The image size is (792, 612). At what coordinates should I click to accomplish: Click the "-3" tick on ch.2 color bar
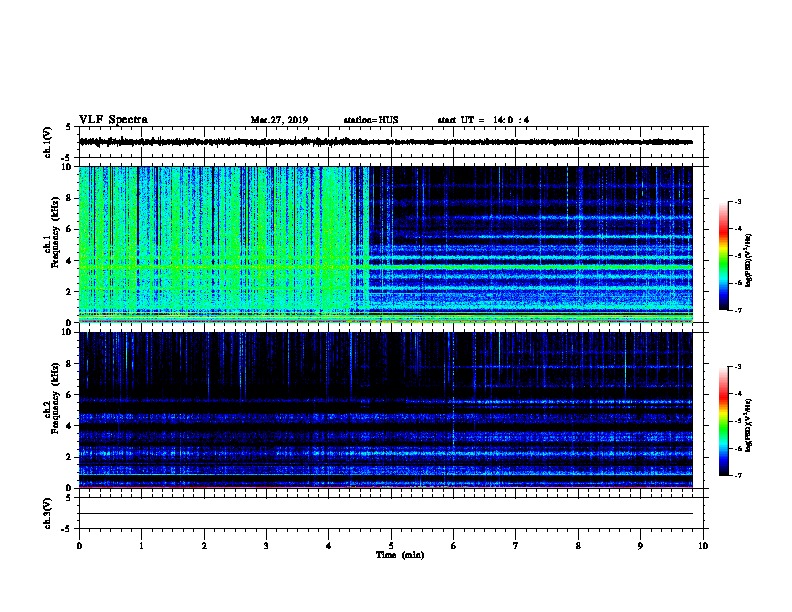738,367
